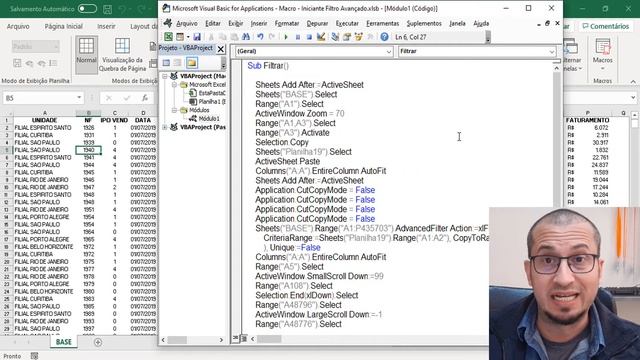Select Visualização da Quebra de Página view
The image size is (640, 360).
(122, 55)
